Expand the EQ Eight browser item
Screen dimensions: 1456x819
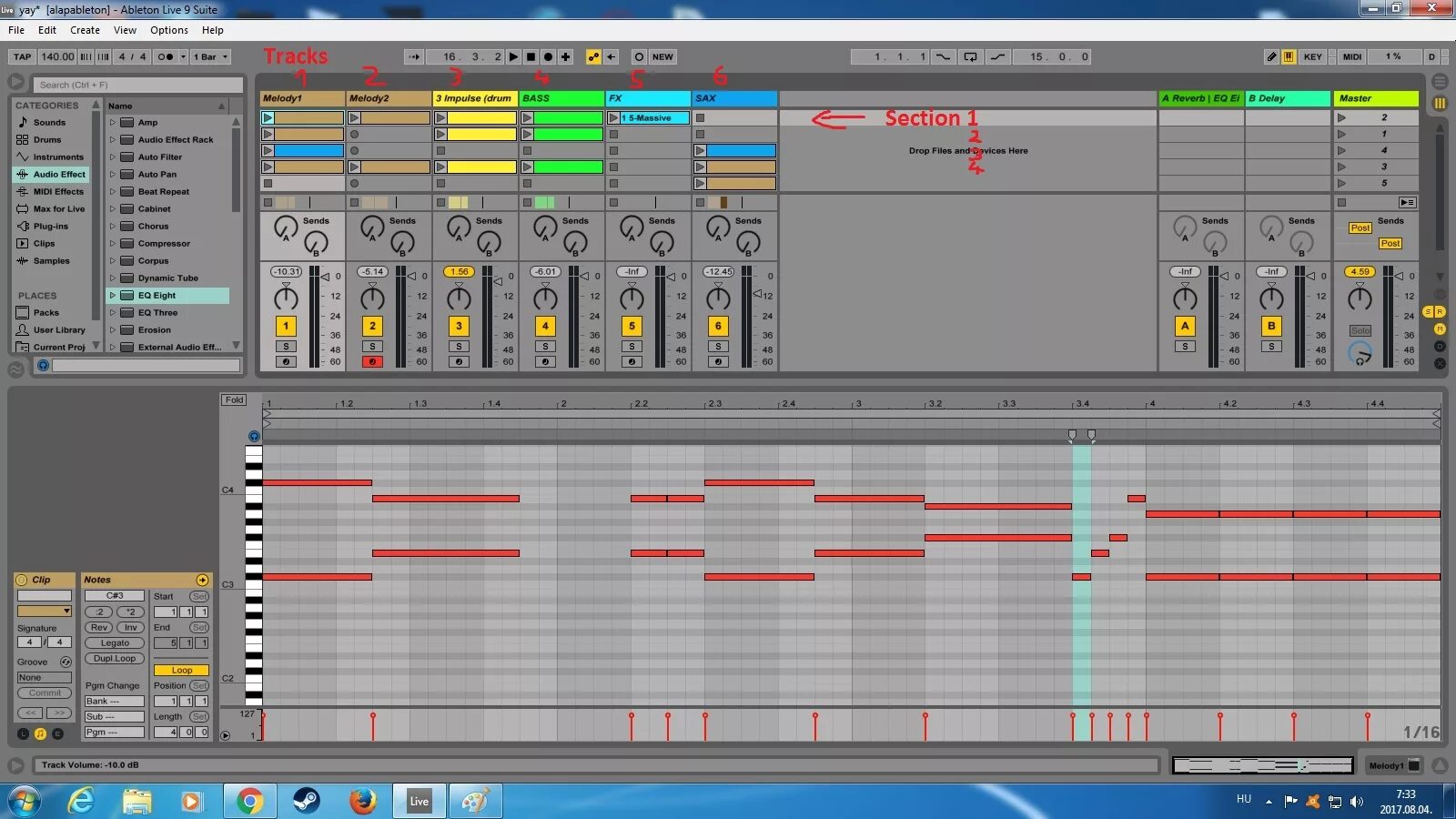(113, 296)
